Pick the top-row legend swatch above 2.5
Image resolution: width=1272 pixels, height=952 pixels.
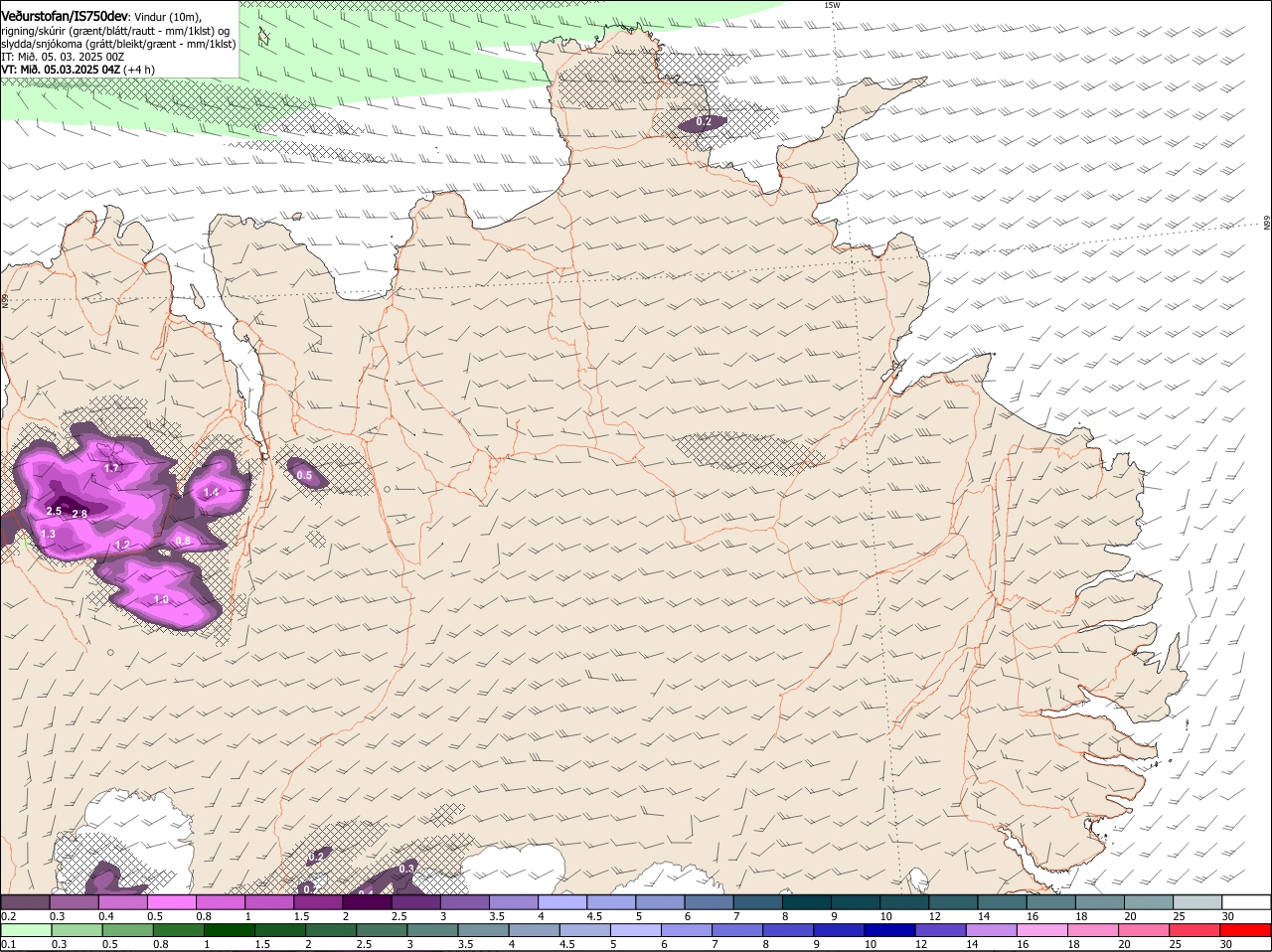coord(415,901)
